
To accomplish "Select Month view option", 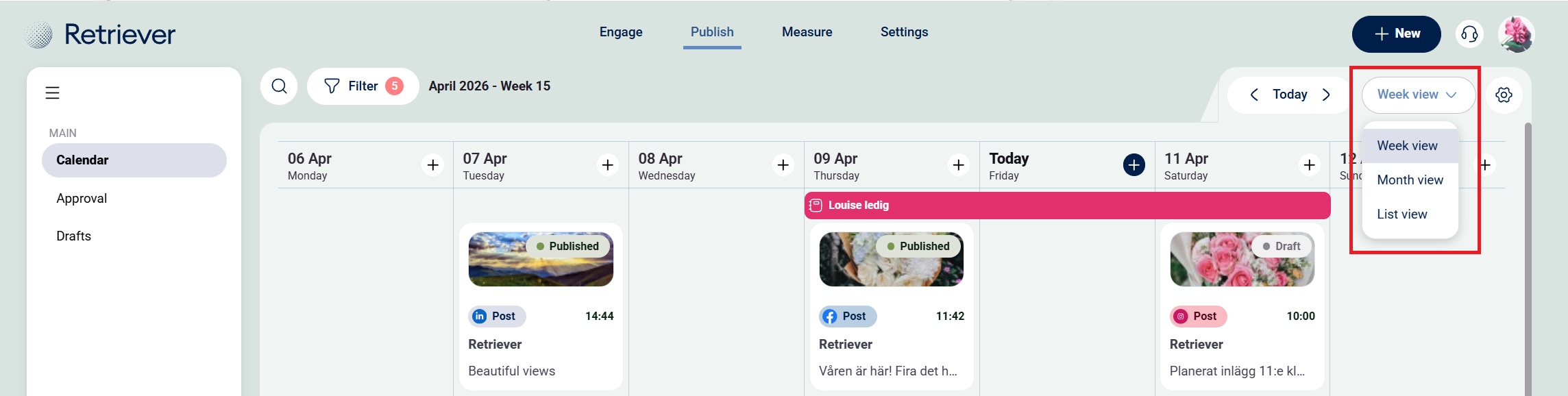I will point(1410,180).
